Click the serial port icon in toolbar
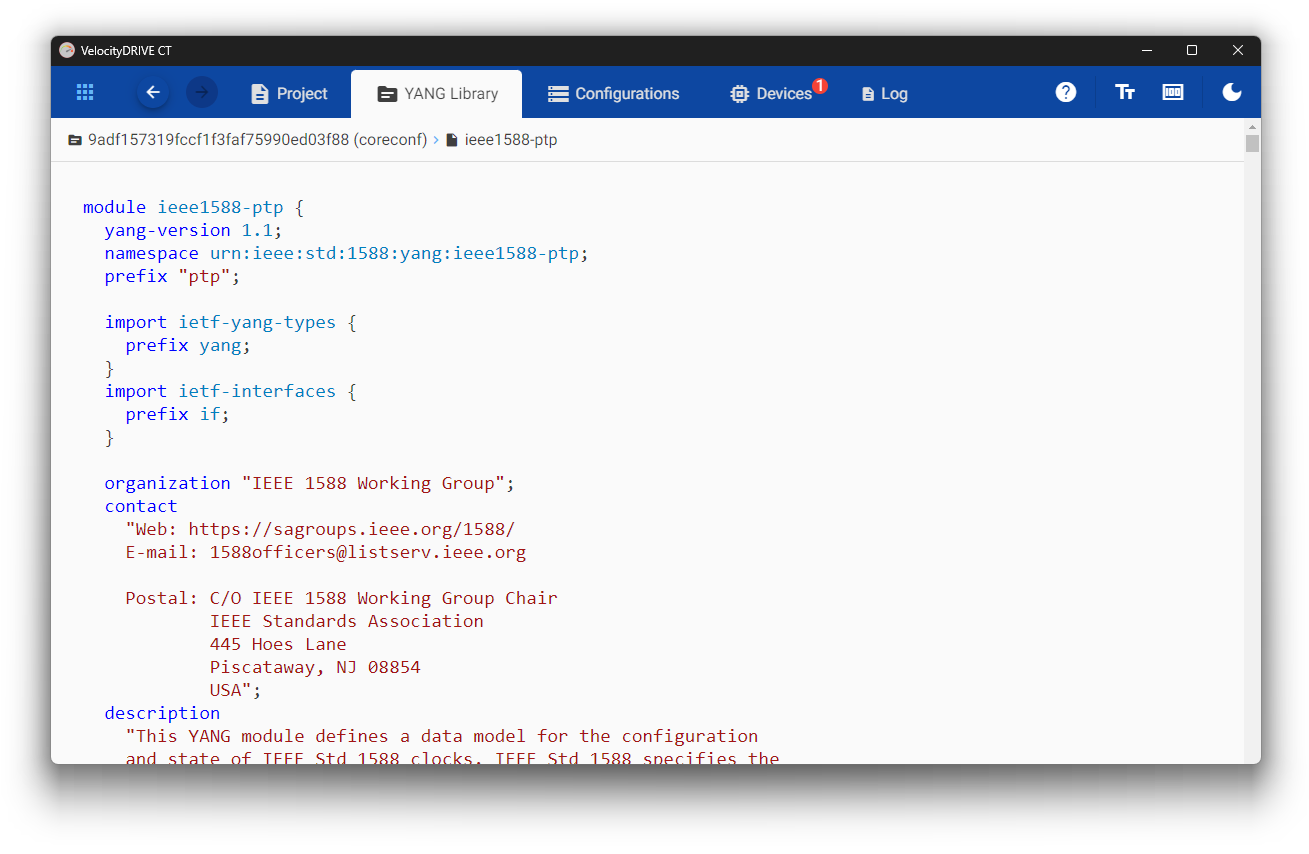Viewport: 1309px width, 854px height. pos(1173,93)
